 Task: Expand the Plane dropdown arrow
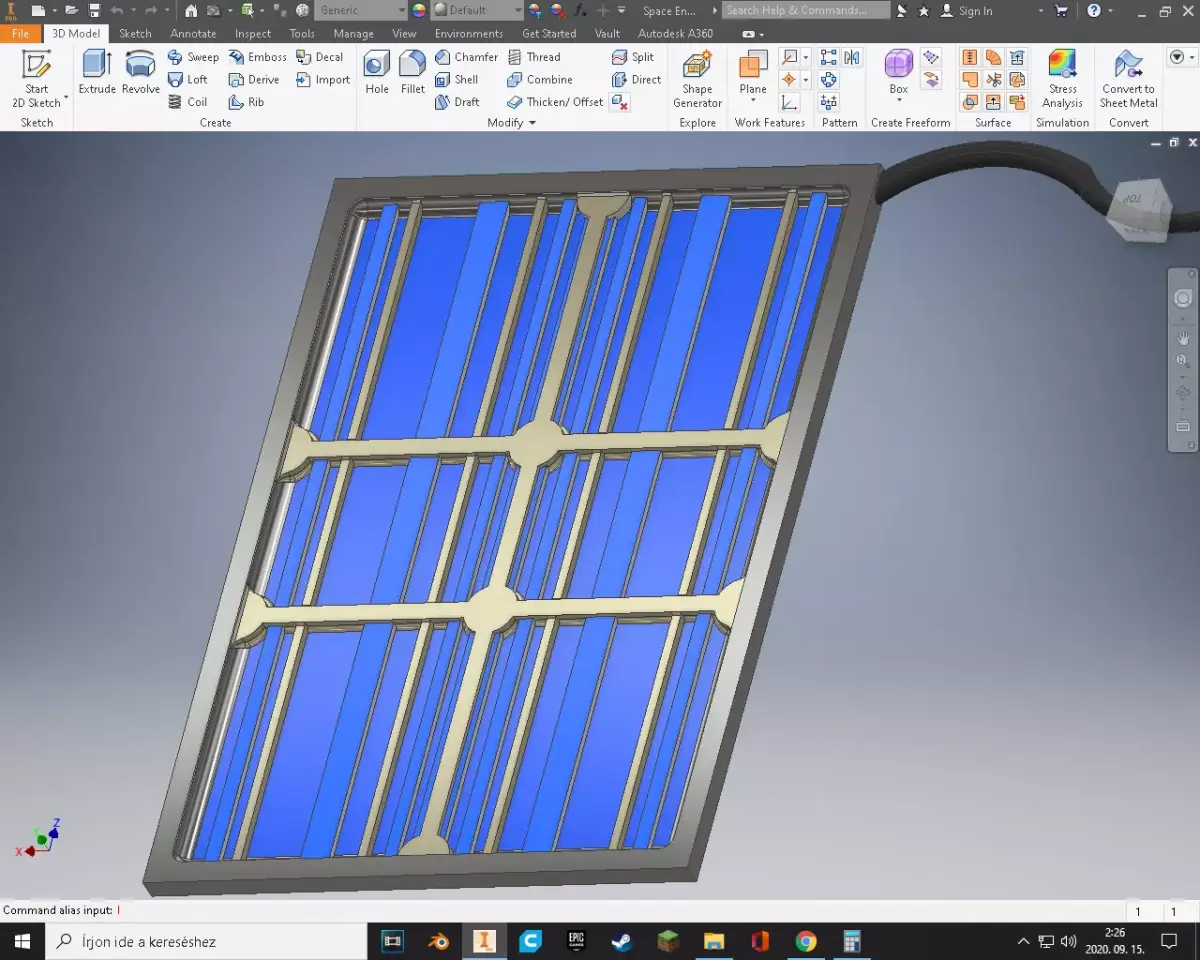[753, 100]
